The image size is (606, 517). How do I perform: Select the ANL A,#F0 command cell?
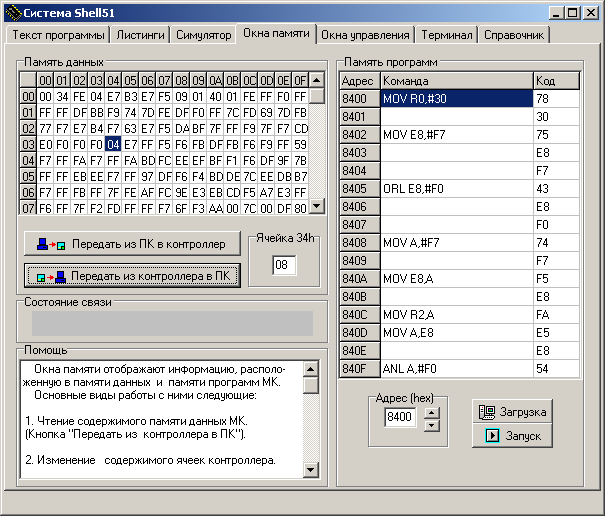(x=457, y=369)
